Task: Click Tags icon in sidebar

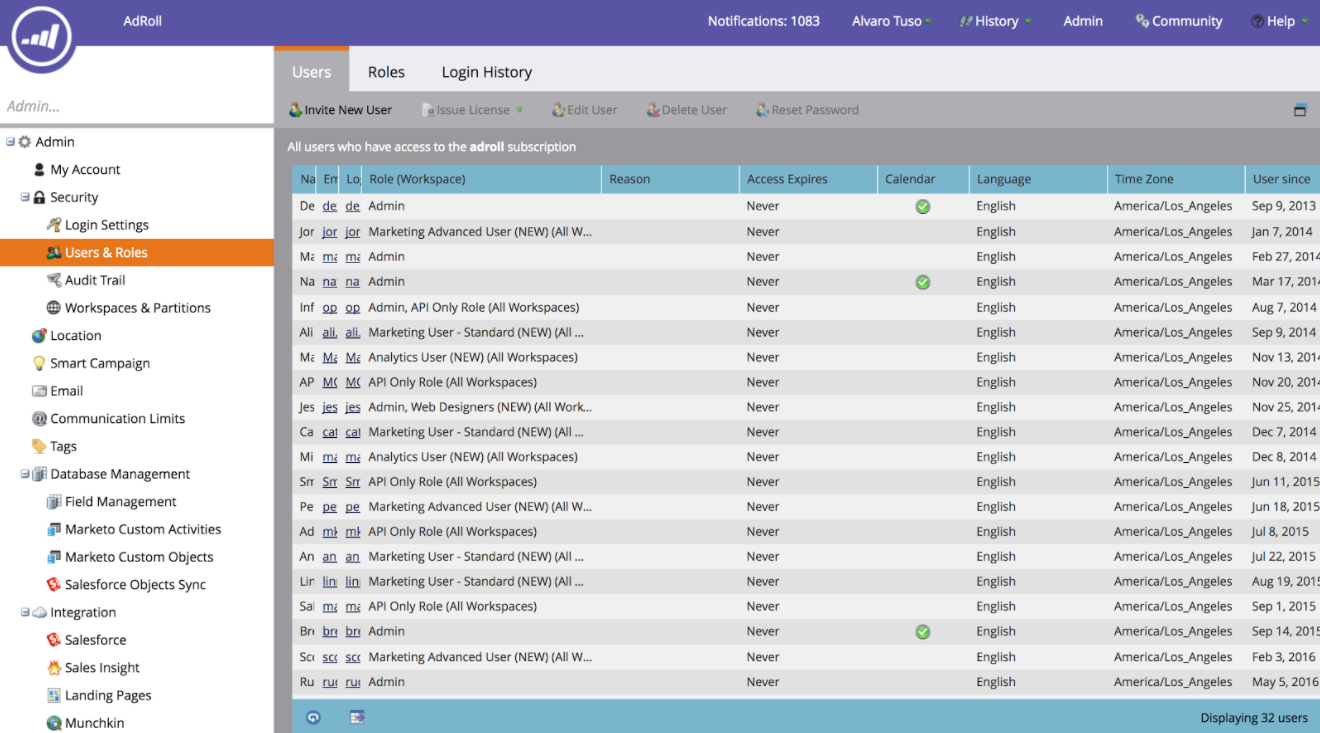Action: (x=39, y=446)
